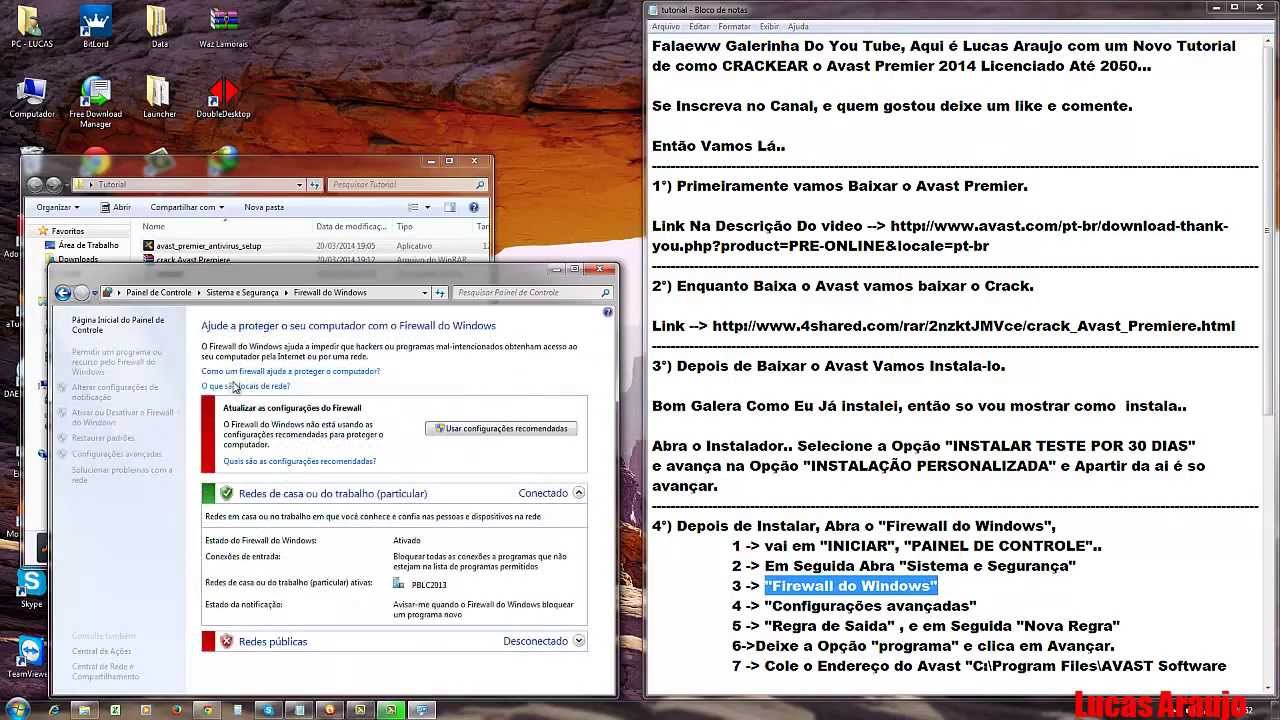This screenshot has width=1280, height=720.
Task: Open 'Como um firewall ajuda' link
Action: pyautogui.click(x=291, y=371)
